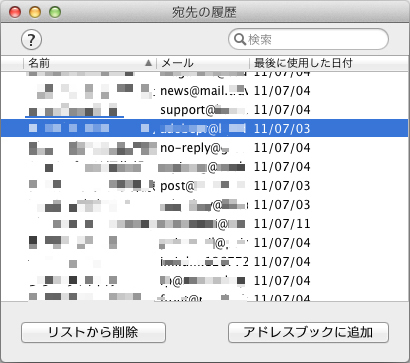Image resolution: width=410 pixels, height=363 pixels.
Task: Sort by the メール column header
Action: click(203, 63)
